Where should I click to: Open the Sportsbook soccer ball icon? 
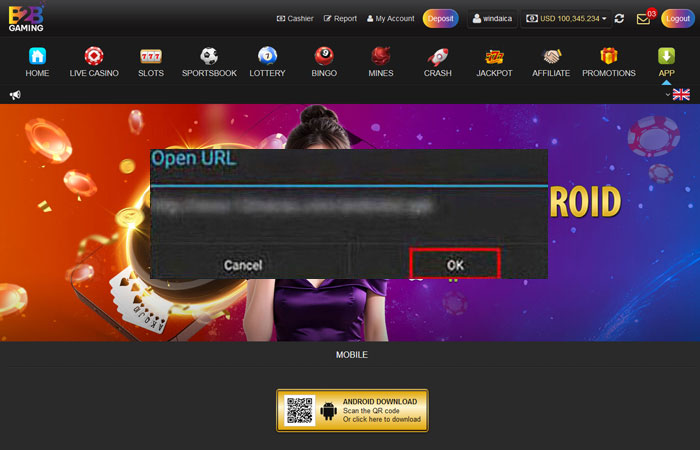[209, 56]
